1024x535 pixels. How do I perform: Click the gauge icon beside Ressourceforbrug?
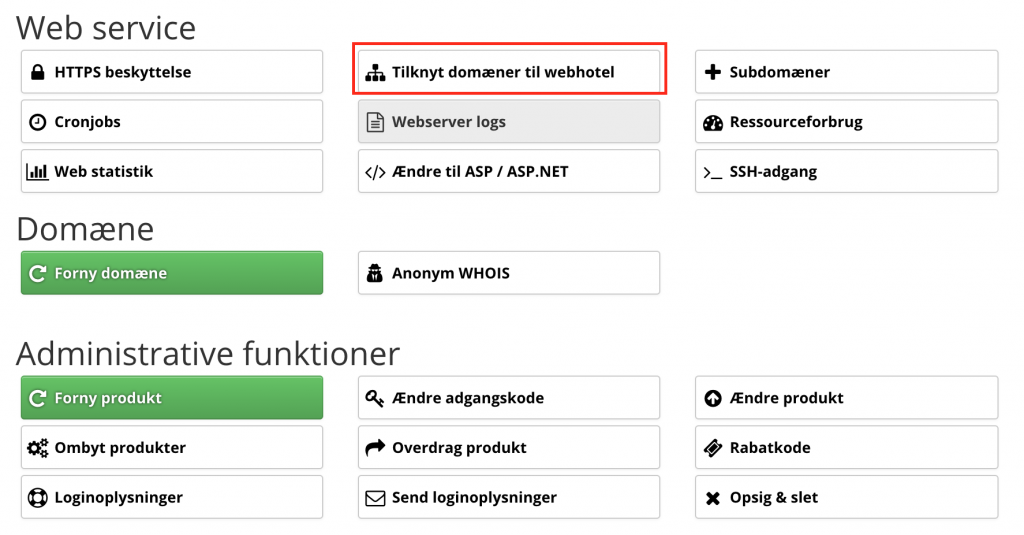point(713,122)
